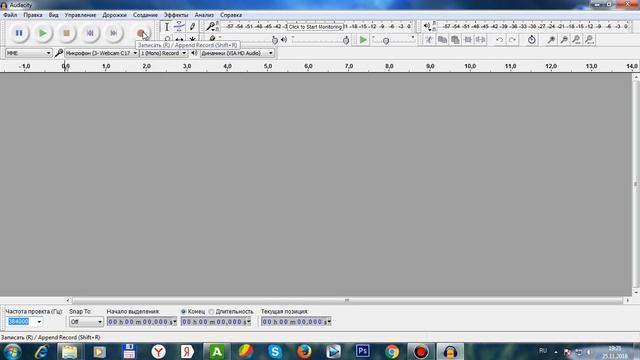This screenshot has height=360, width=640.
Task: Select the Draw pencil tool
Action: click(x=192, y=27)
